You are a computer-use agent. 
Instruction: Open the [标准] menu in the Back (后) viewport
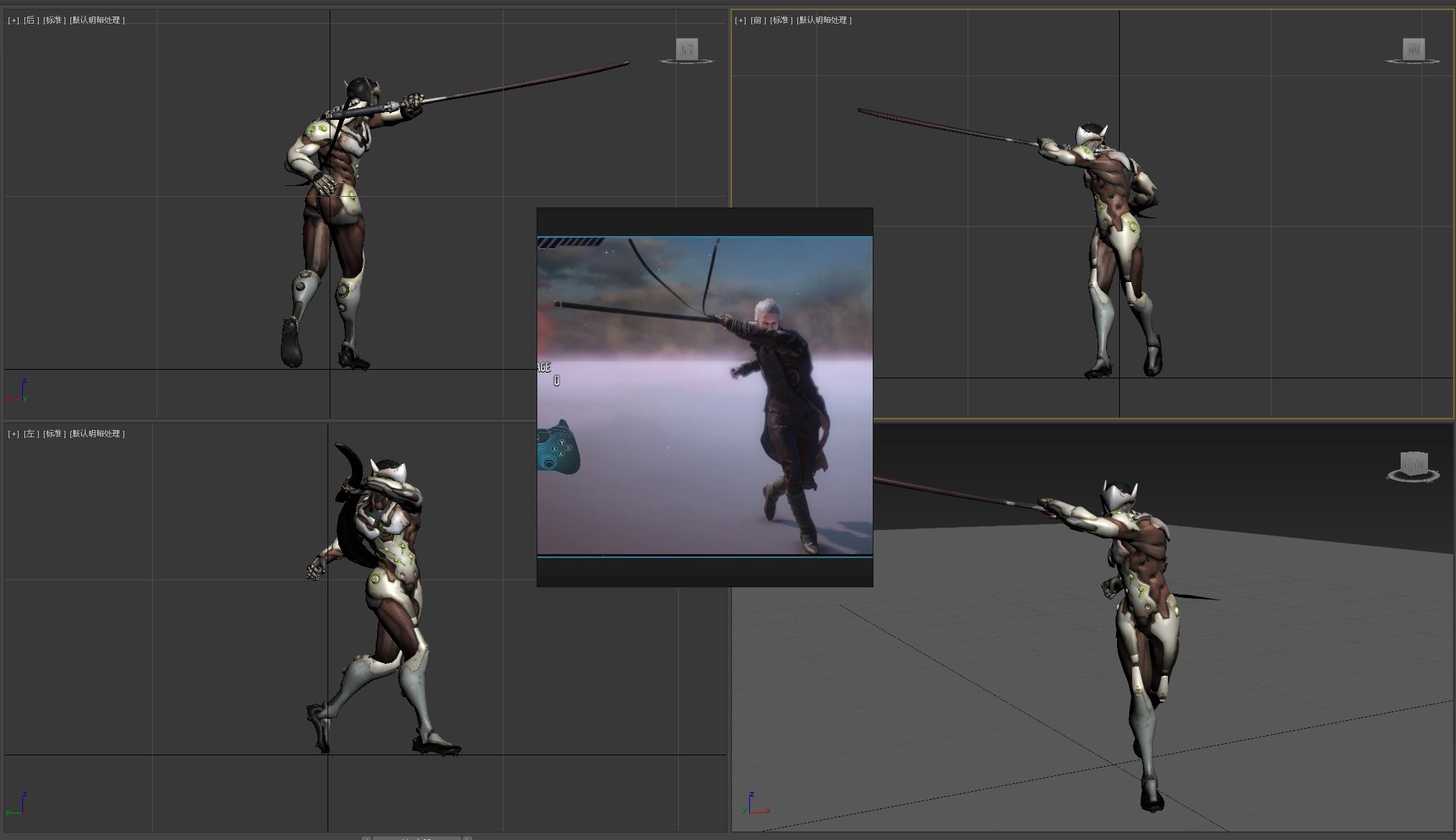[55, 20]
